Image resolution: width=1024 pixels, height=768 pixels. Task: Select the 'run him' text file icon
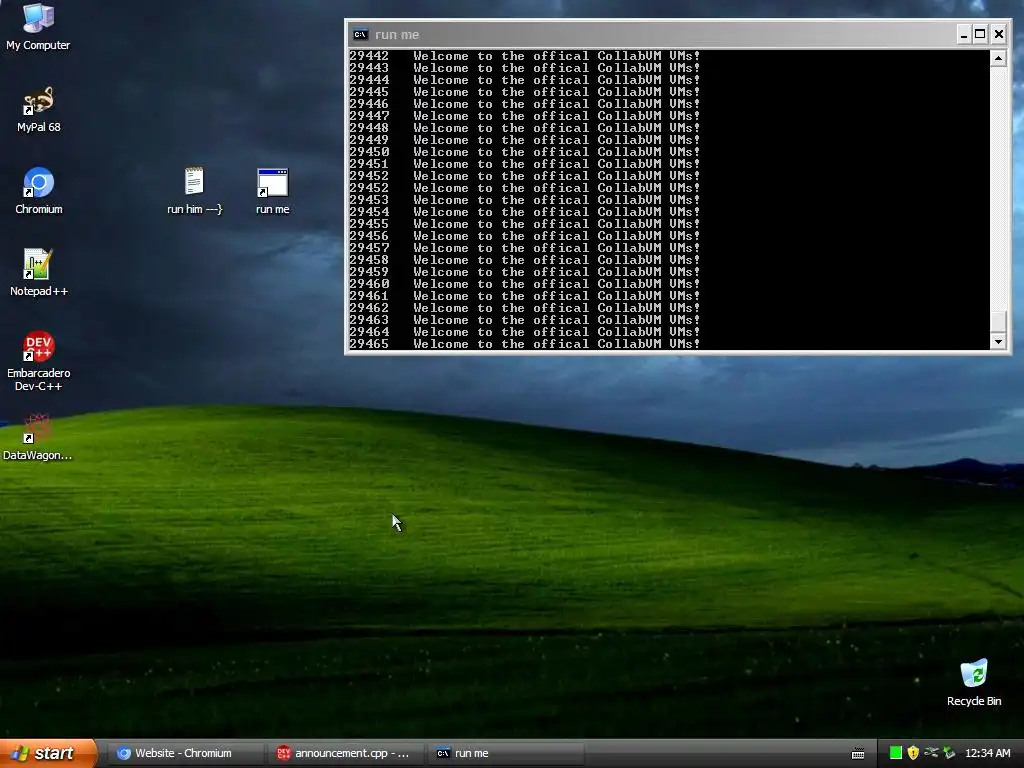click(x=194, y=191)
